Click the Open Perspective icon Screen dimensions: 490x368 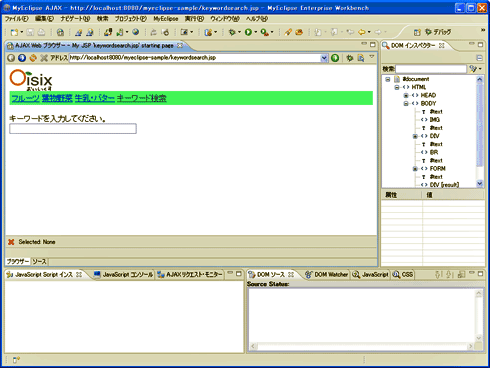point(417,32)
